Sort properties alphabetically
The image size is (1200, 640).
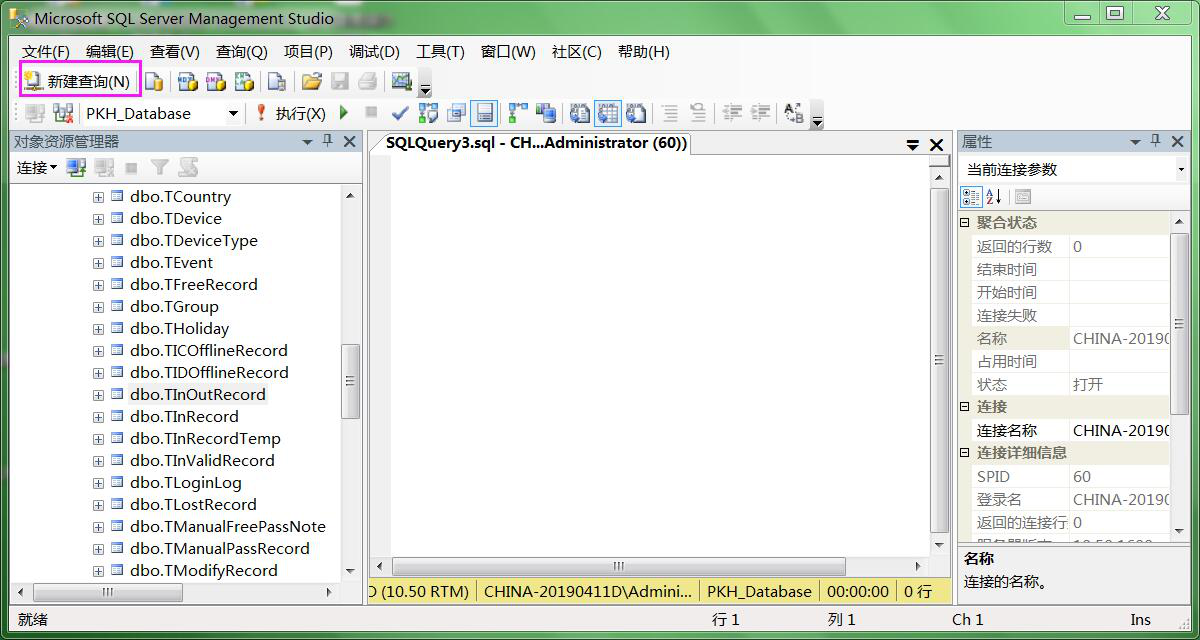[x=994, y=197]
